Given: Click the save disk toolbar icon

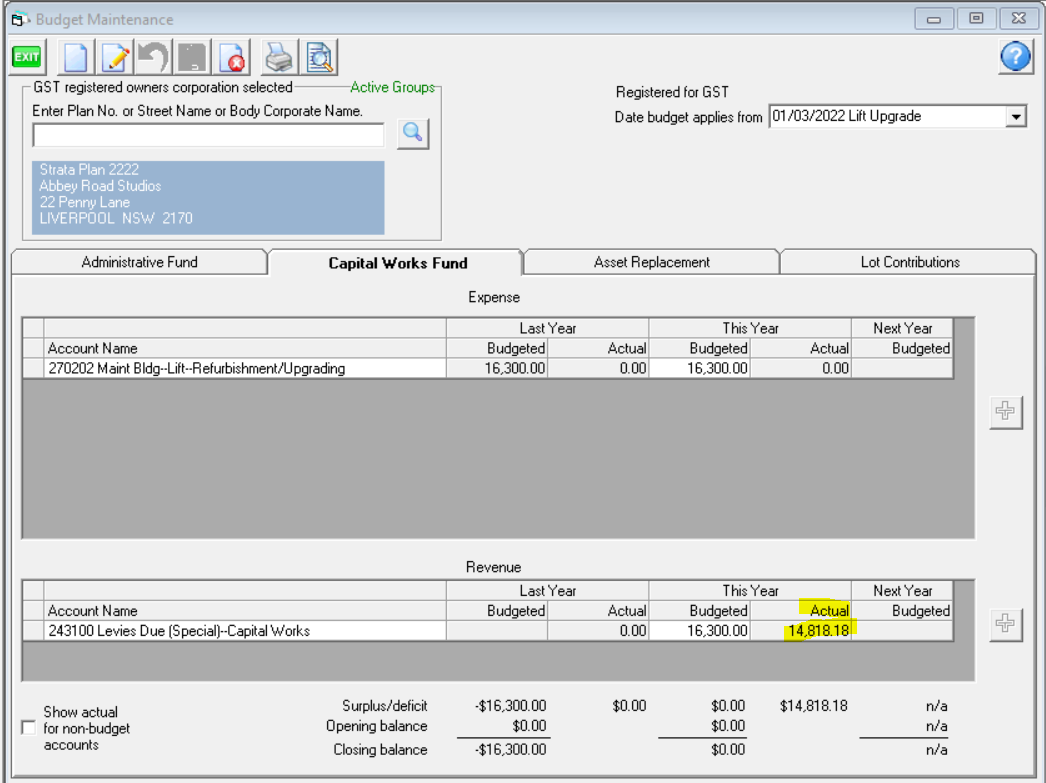Looking at the screenshot, I should 193,58.
